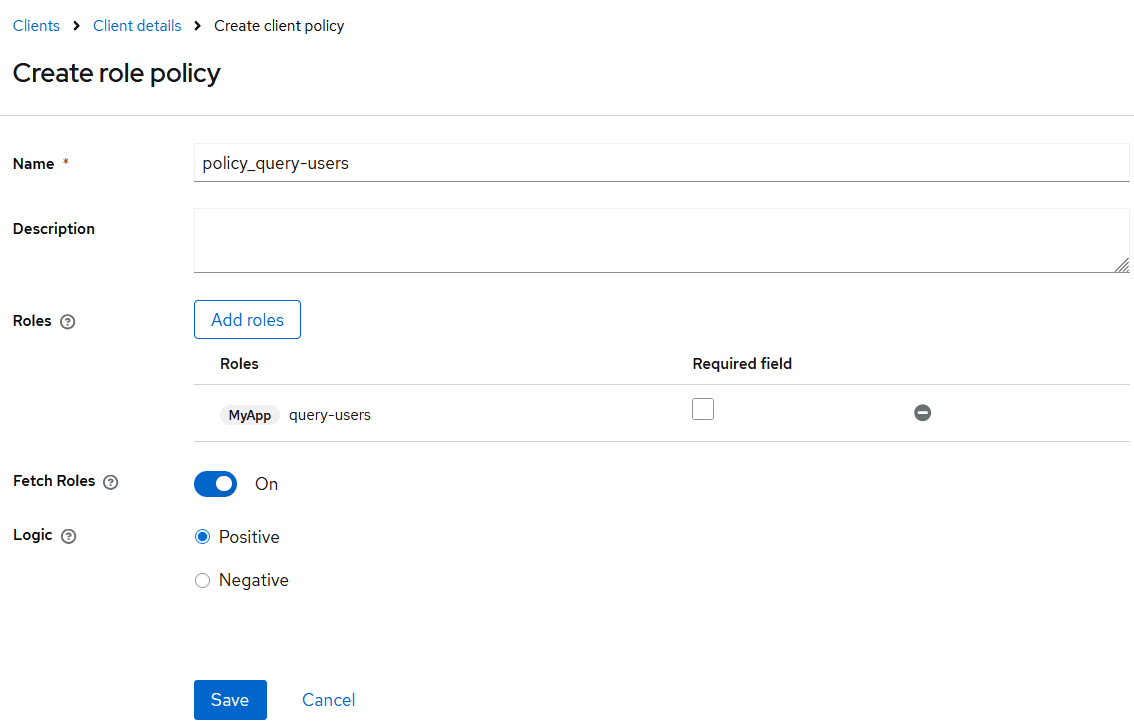Click the Roles help icon
1134x728 pixels.
pyautogui.click(x=67, y=322)
